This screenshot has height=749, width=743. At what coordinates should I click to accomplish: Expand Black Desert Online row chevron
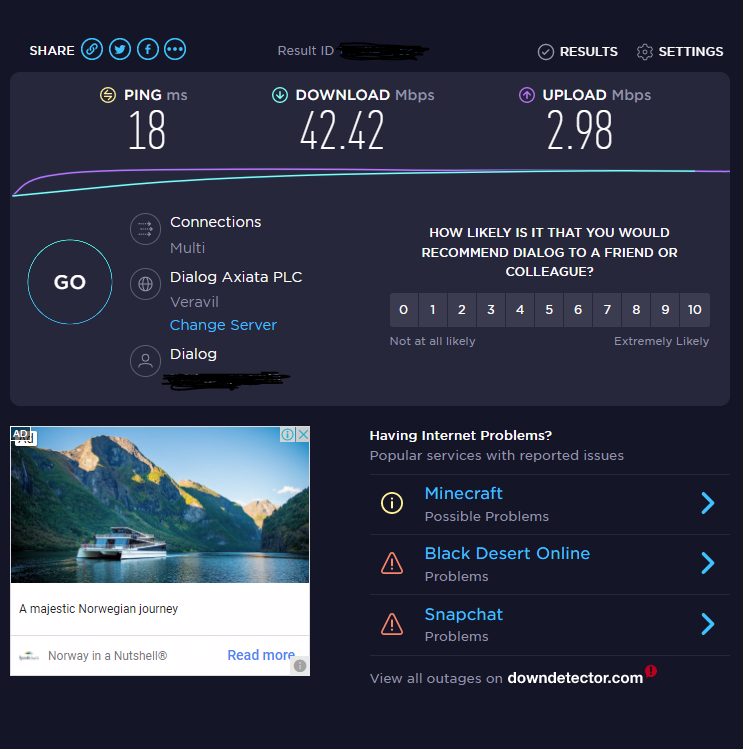(708, 563)
